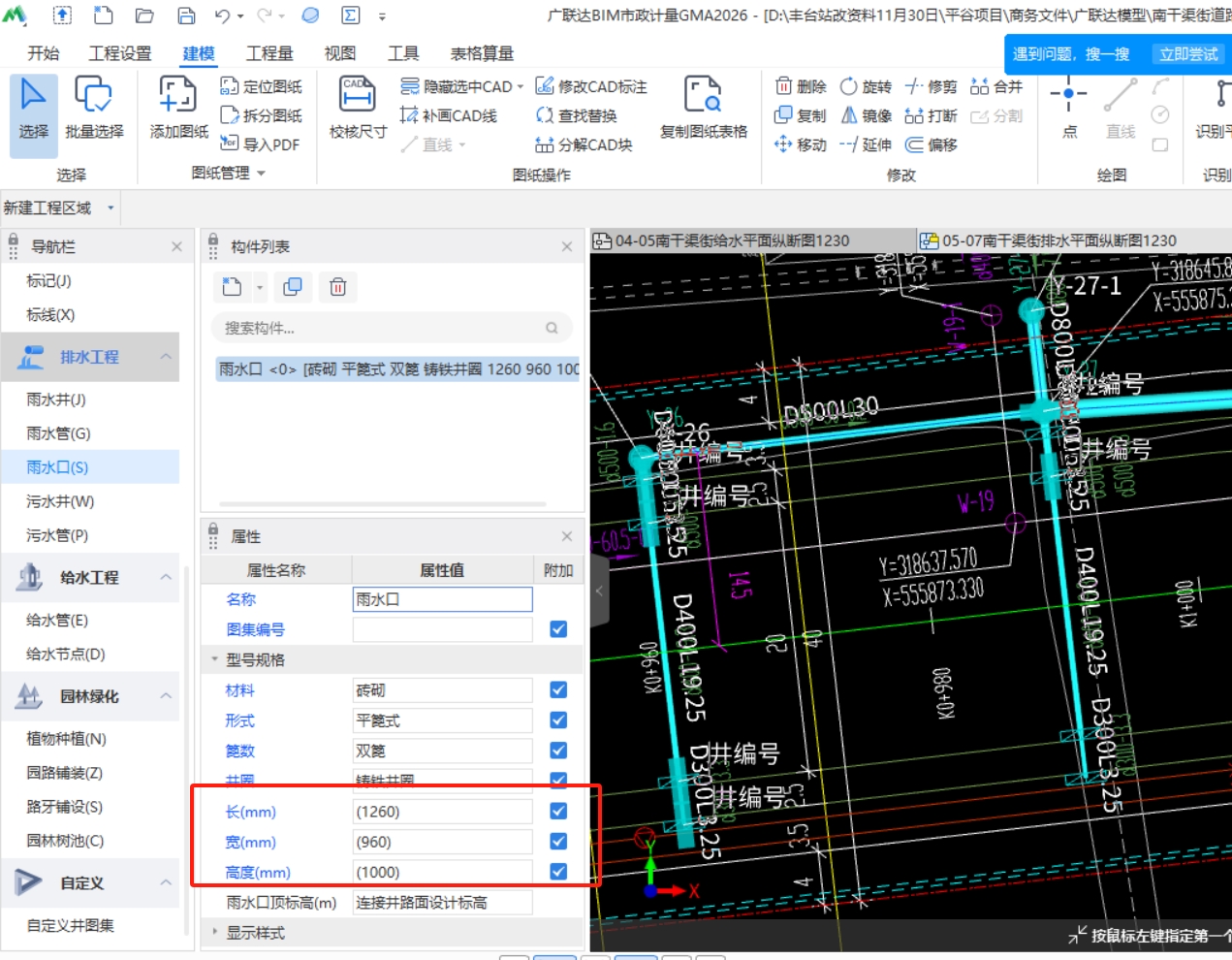
Task: Collapse the 自定义 section
Action: click(166, 882)
